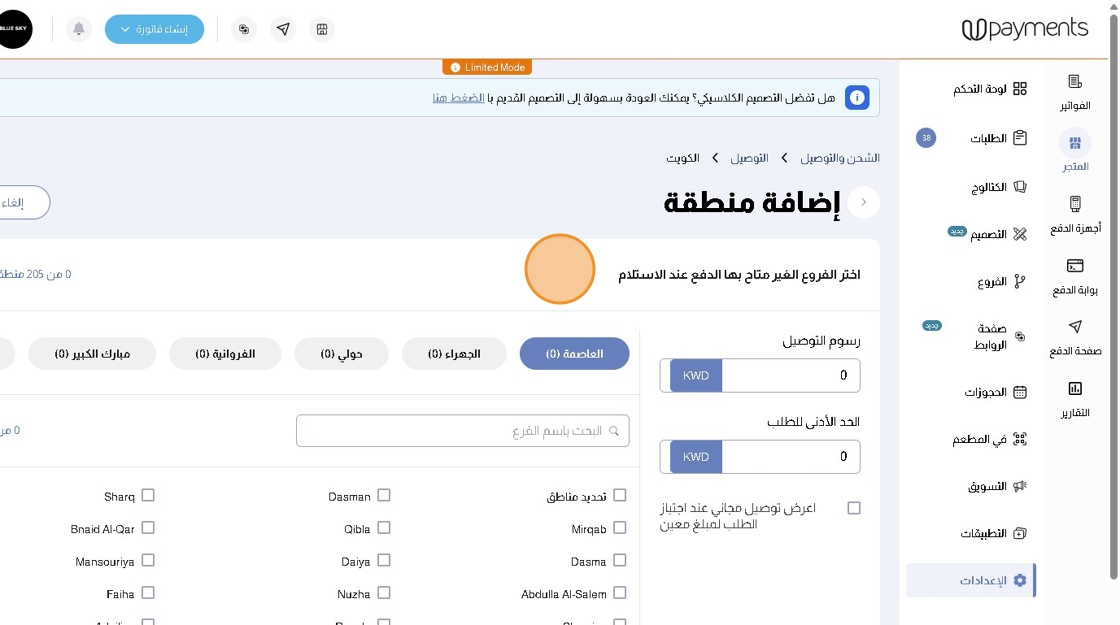Check the Nuzha area checkbox
Viewport: 1120px width, 625px height.
(384, 593)
